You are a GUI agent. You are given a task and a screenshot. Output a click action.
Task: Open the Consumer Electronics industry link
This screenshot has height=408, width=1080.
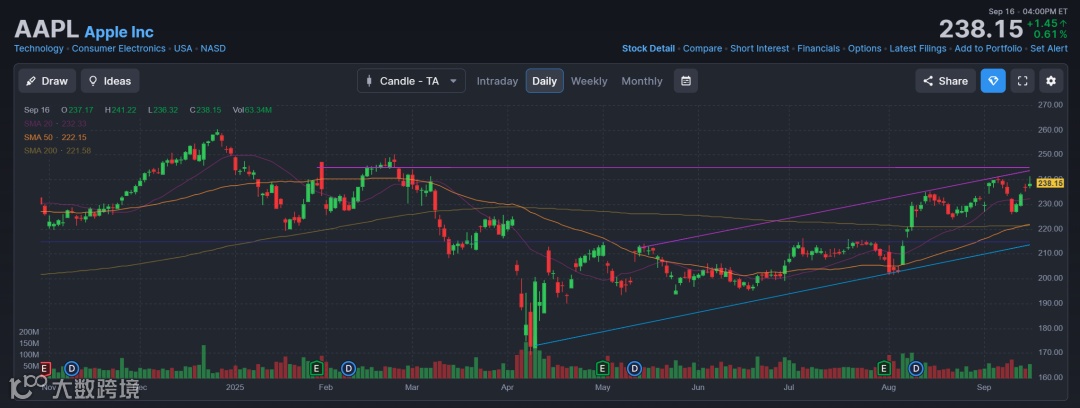(118, 49)
